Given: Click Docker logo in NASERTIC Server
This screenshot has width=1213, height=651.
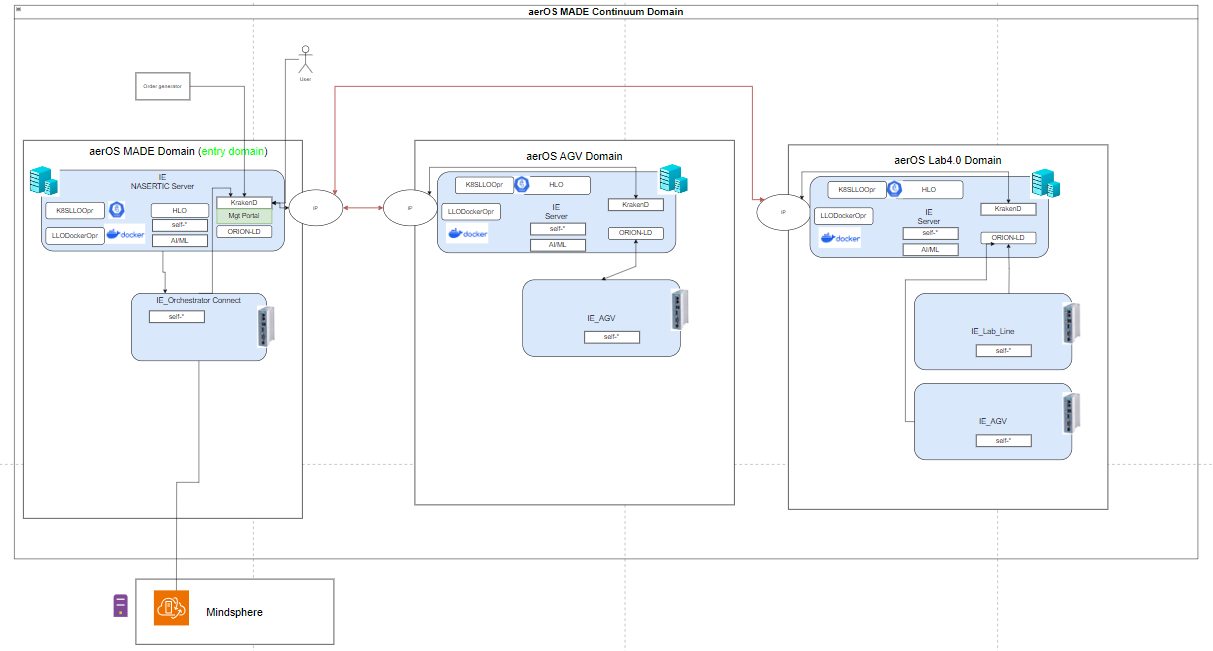Looking at the screenshot, I should (x=127, y=235).
